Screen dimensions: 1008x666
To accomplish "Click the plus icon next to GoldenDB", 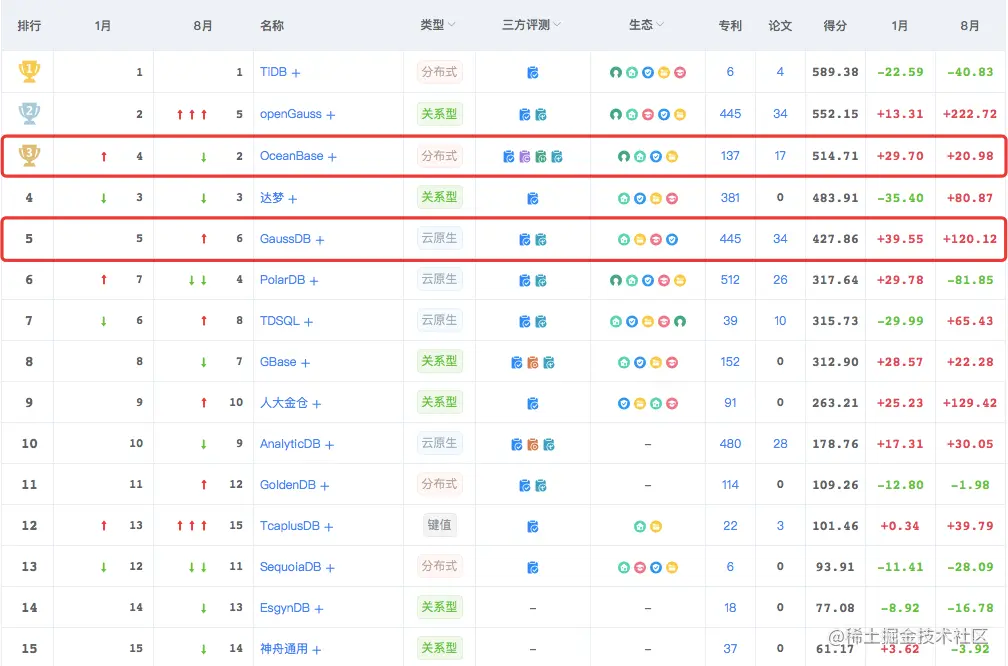I will (x=324, y=486).
